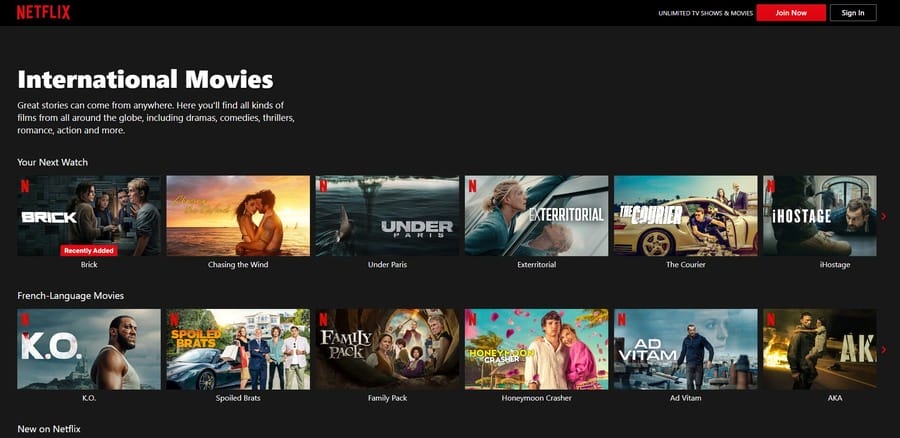Open the Under Paris thumbnail
900x438 pixels.
(387, 216)
